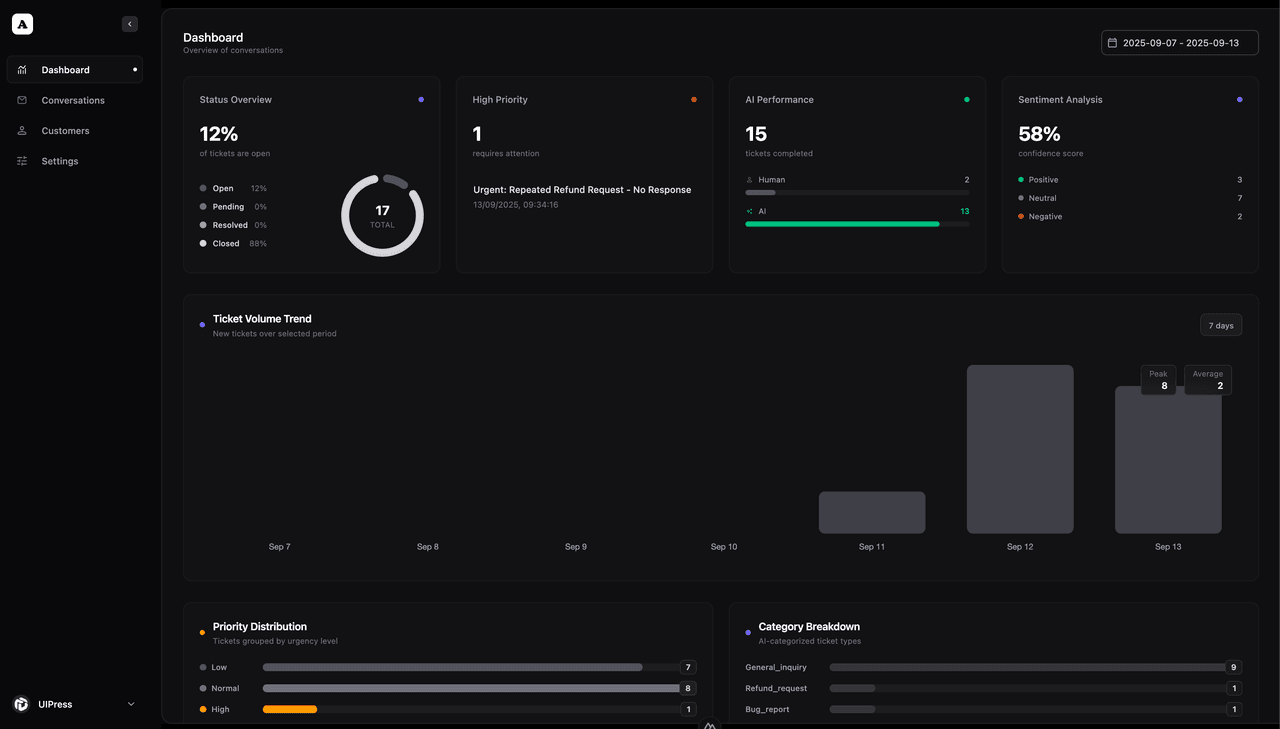Click the Resolved status legend entry
1280x729 pixels.
click(234, 225)
